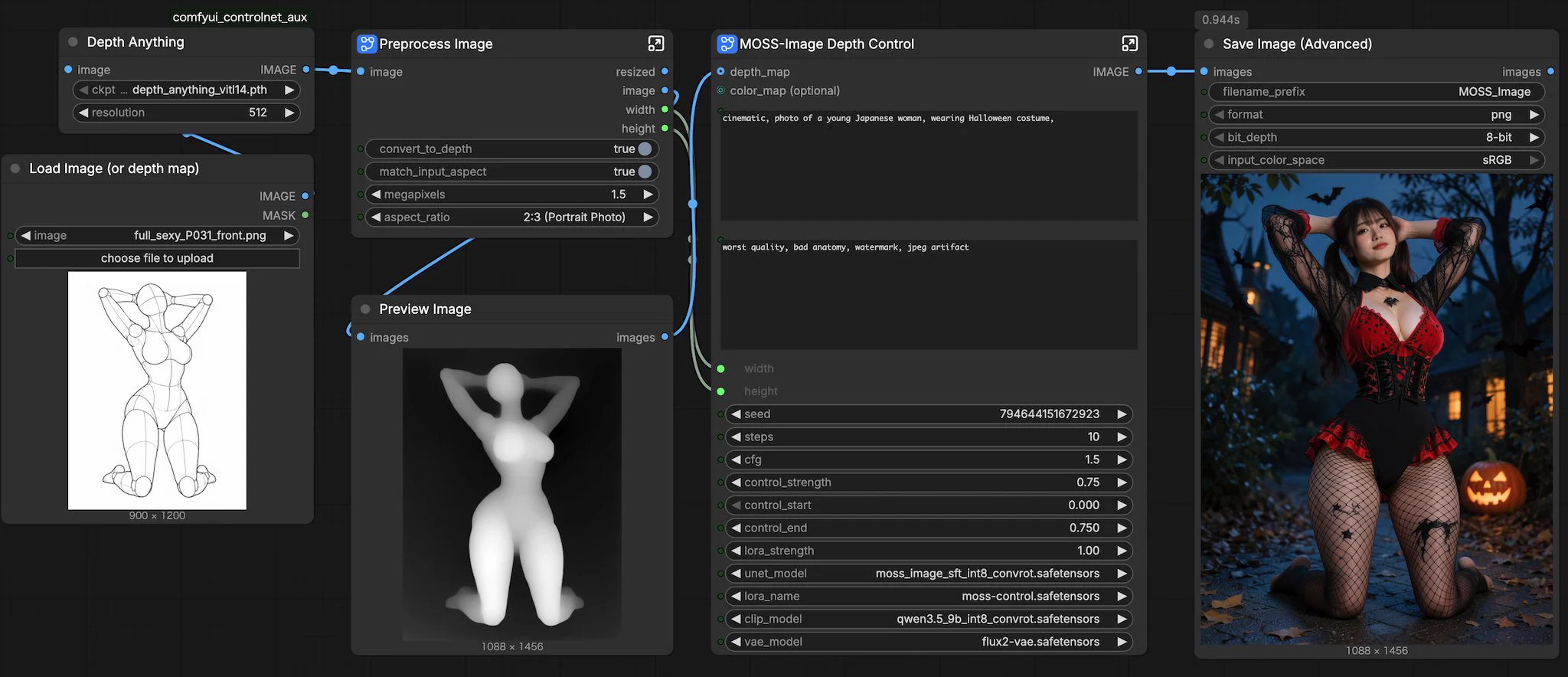Click the blue subgraph icon on MOSS-Image Depth Control
The image size is (1568, 677).
pyautogui.click(x=727, y=44)
